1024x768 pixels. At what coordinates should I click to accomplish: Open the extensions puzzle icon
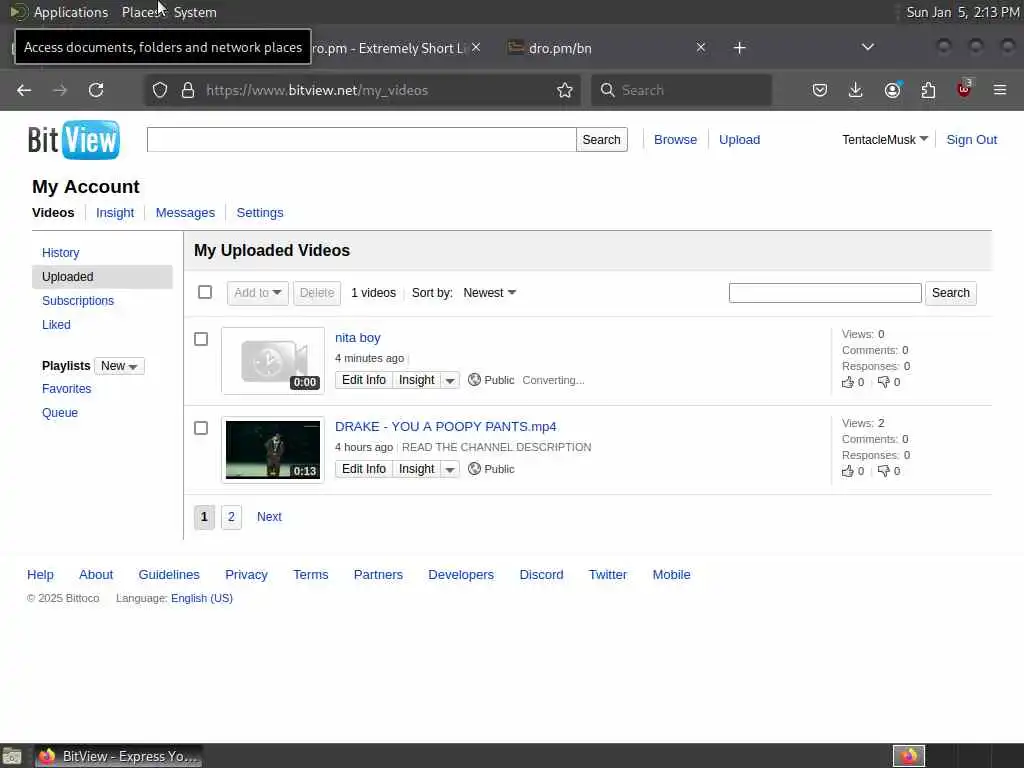click(928, 90)
